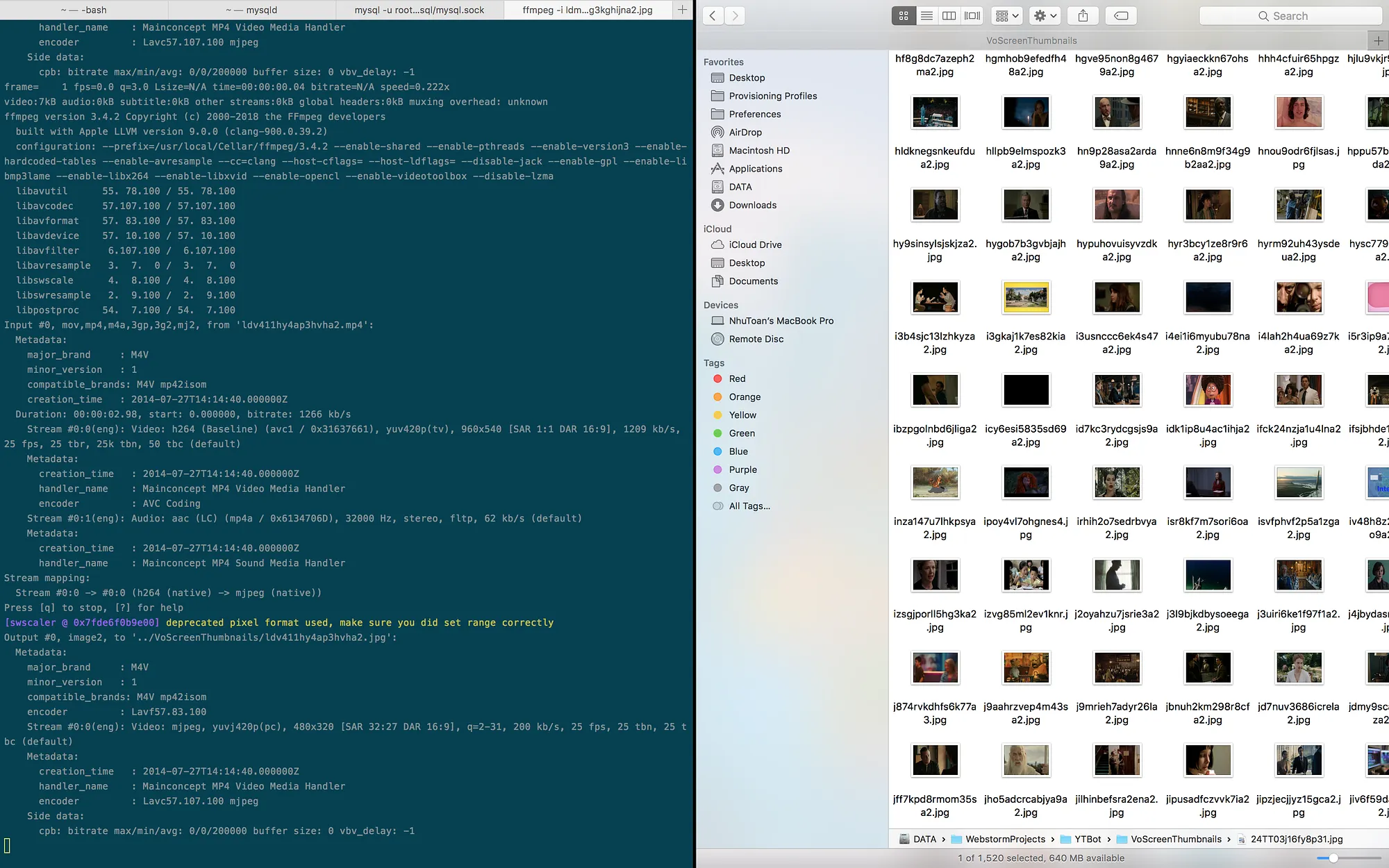Click VoScreenThumbnails in the path bar
Image resolution: width=1389 pixels, height=868 pixels.
pyautogui.click(x=1169, y=839)
